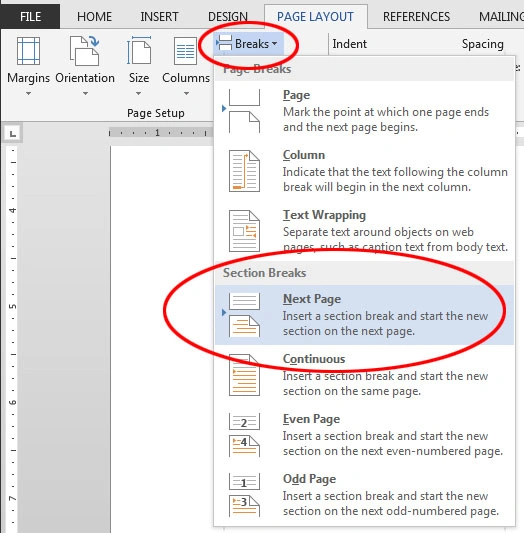
Task: Open the FILE tab
Action: pos(30,17)
